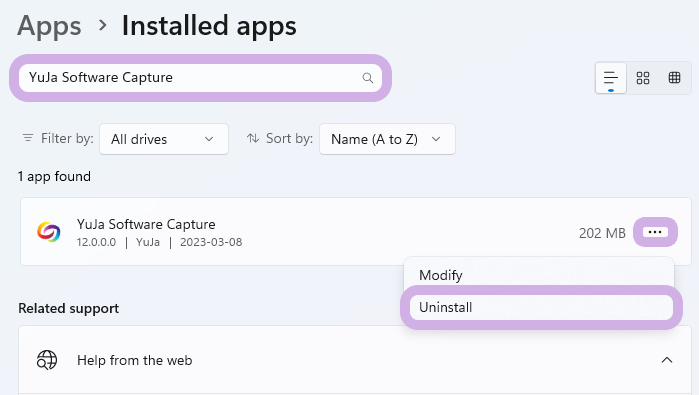Click the Sort by label
Viewport: 699px width, 395px height.
click(289, 139)
